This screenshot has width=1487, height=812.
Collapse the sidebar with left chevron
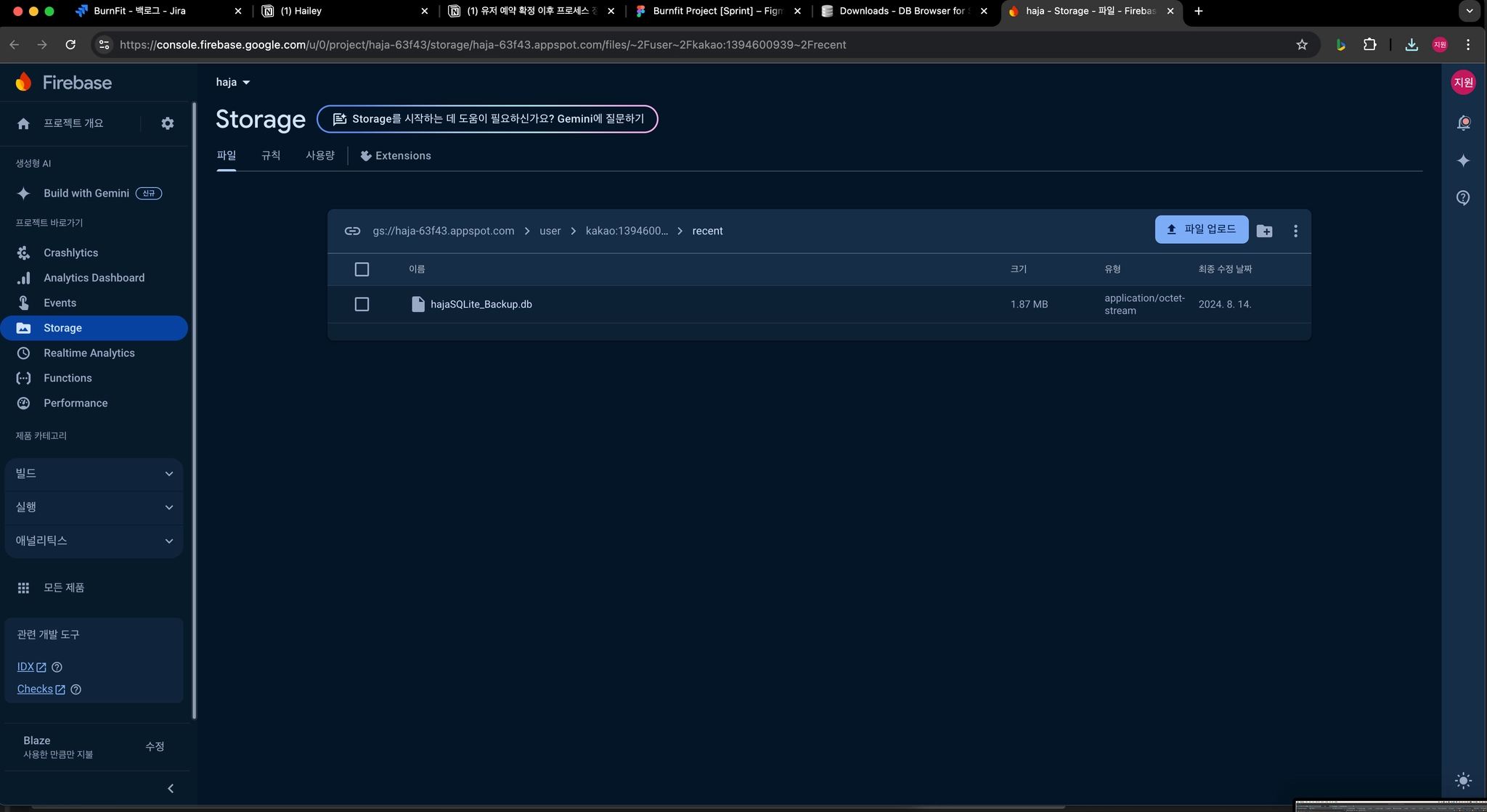(171, 788)
